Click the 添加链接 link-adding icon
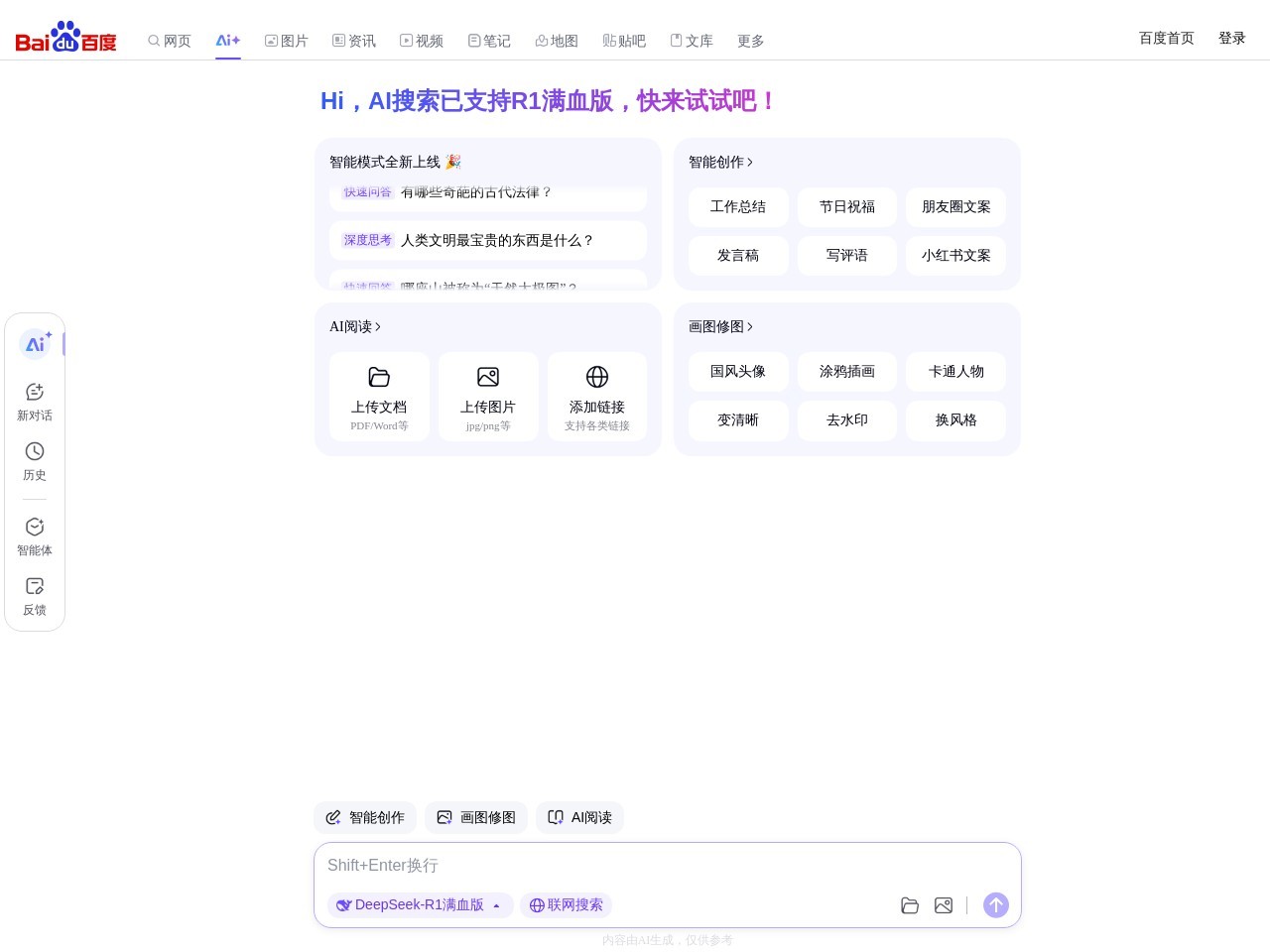Screen dimensions: 1270x952 (597, 377)
